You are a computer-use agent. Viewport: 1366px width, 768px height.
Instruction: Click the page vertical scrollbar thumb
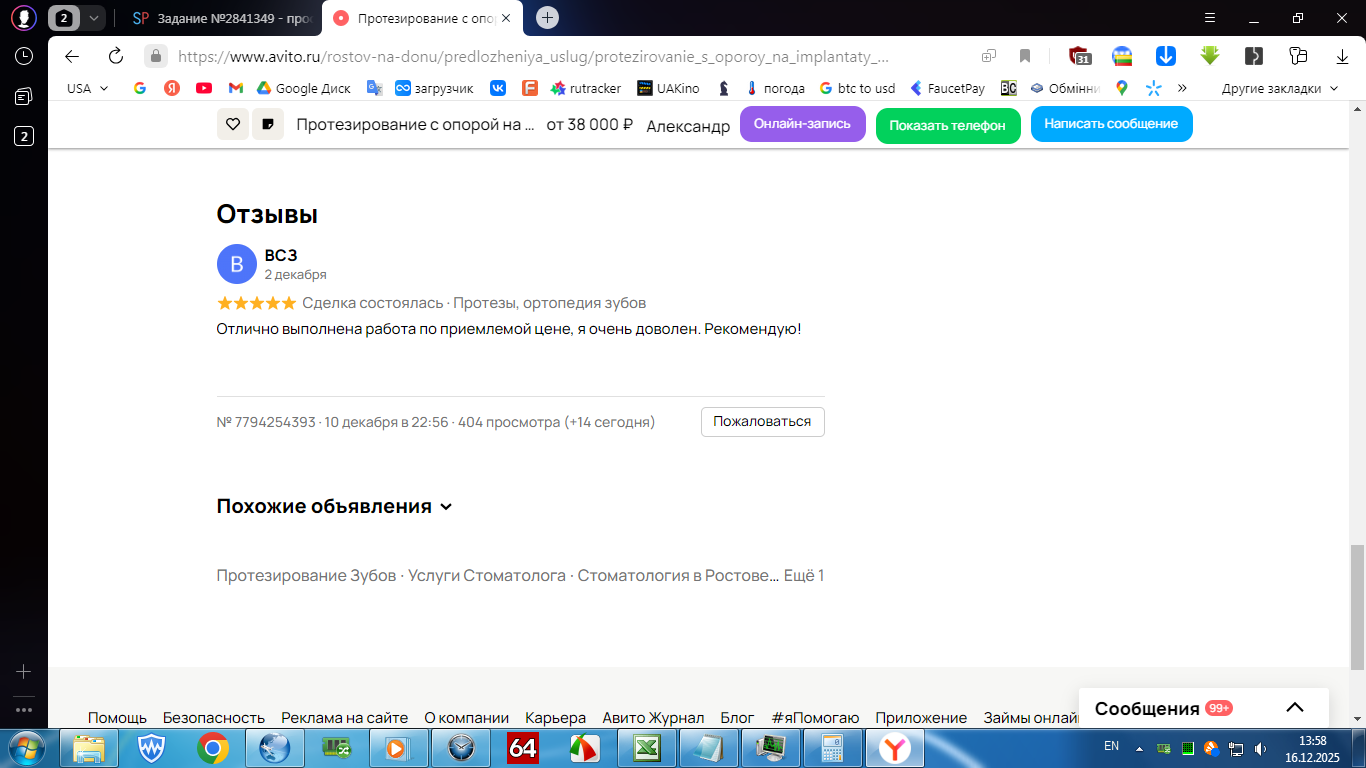(x=1357, y=607)
